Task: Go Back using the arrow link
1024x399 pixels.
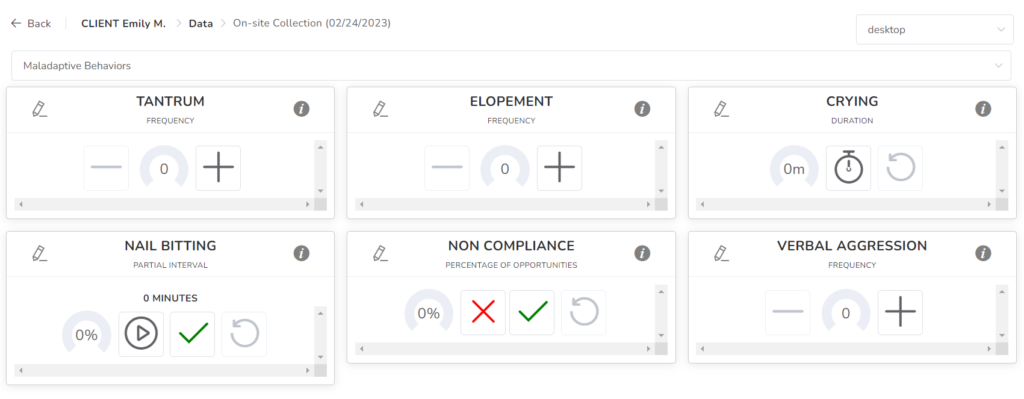Action: pyautogui.click(x=31, y=24)
